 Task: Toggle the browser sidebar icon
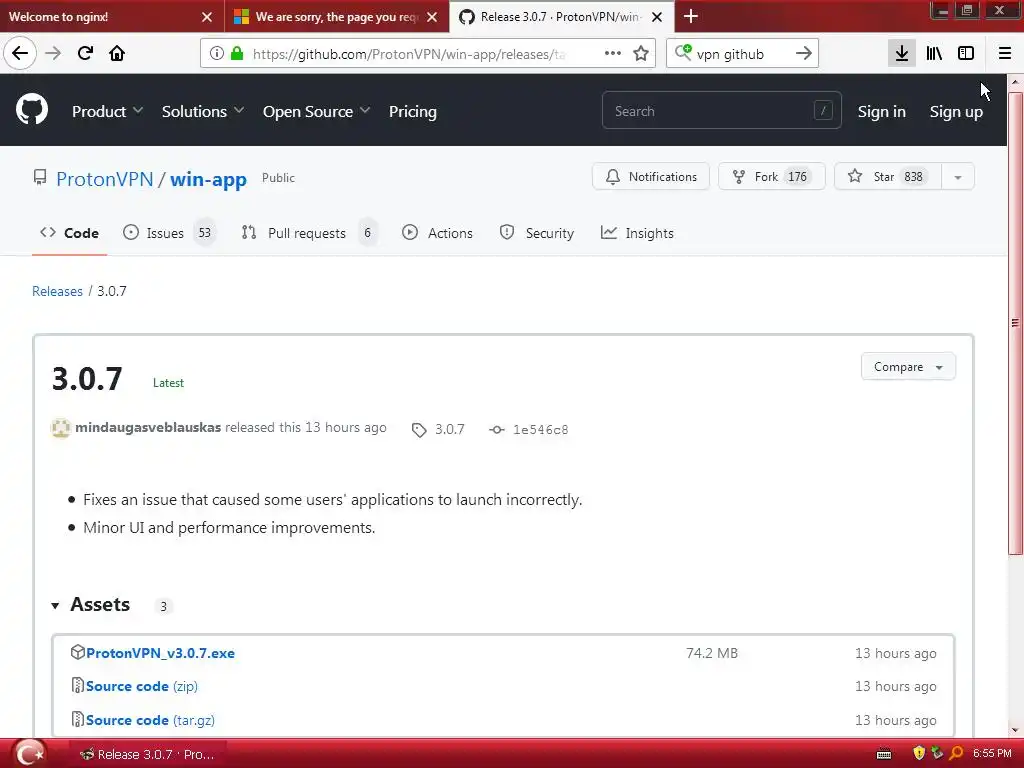pyautogui.click(x=966, y=54)
